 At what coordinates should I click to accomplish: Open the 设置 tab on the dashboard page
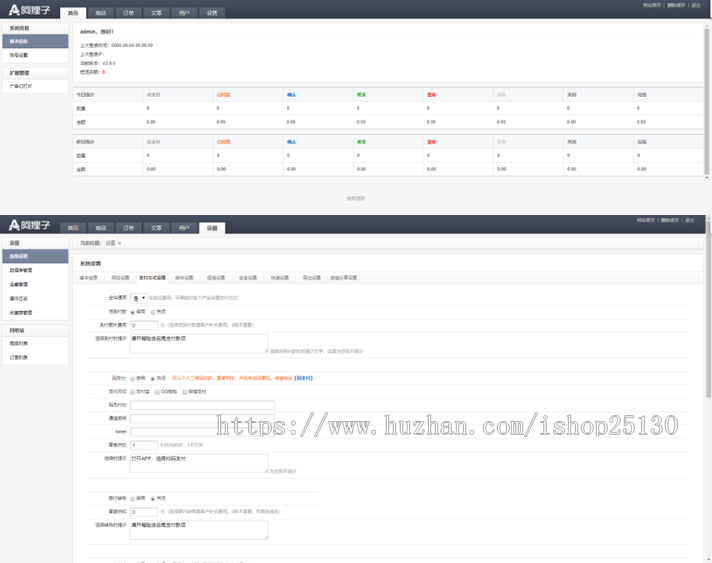click(x=212, y=13)
